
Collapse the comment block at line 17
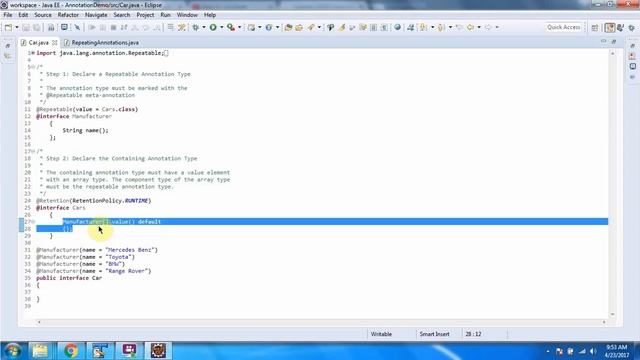[x=33, y=151]
